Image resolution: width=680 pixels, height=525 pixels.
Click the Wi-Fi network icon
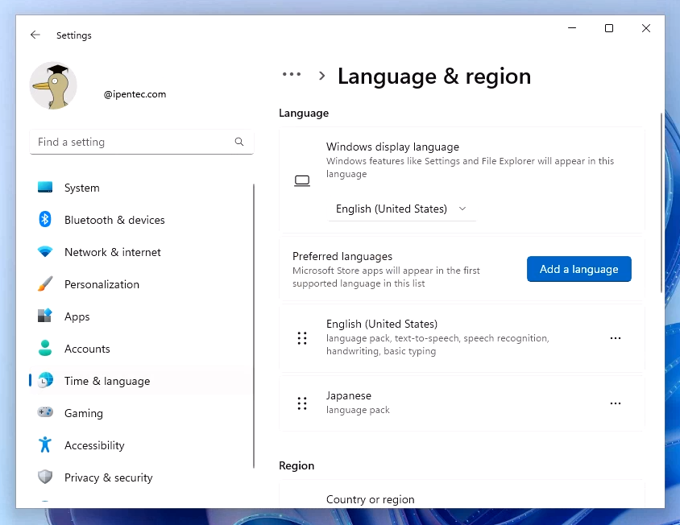click(45, 251)
